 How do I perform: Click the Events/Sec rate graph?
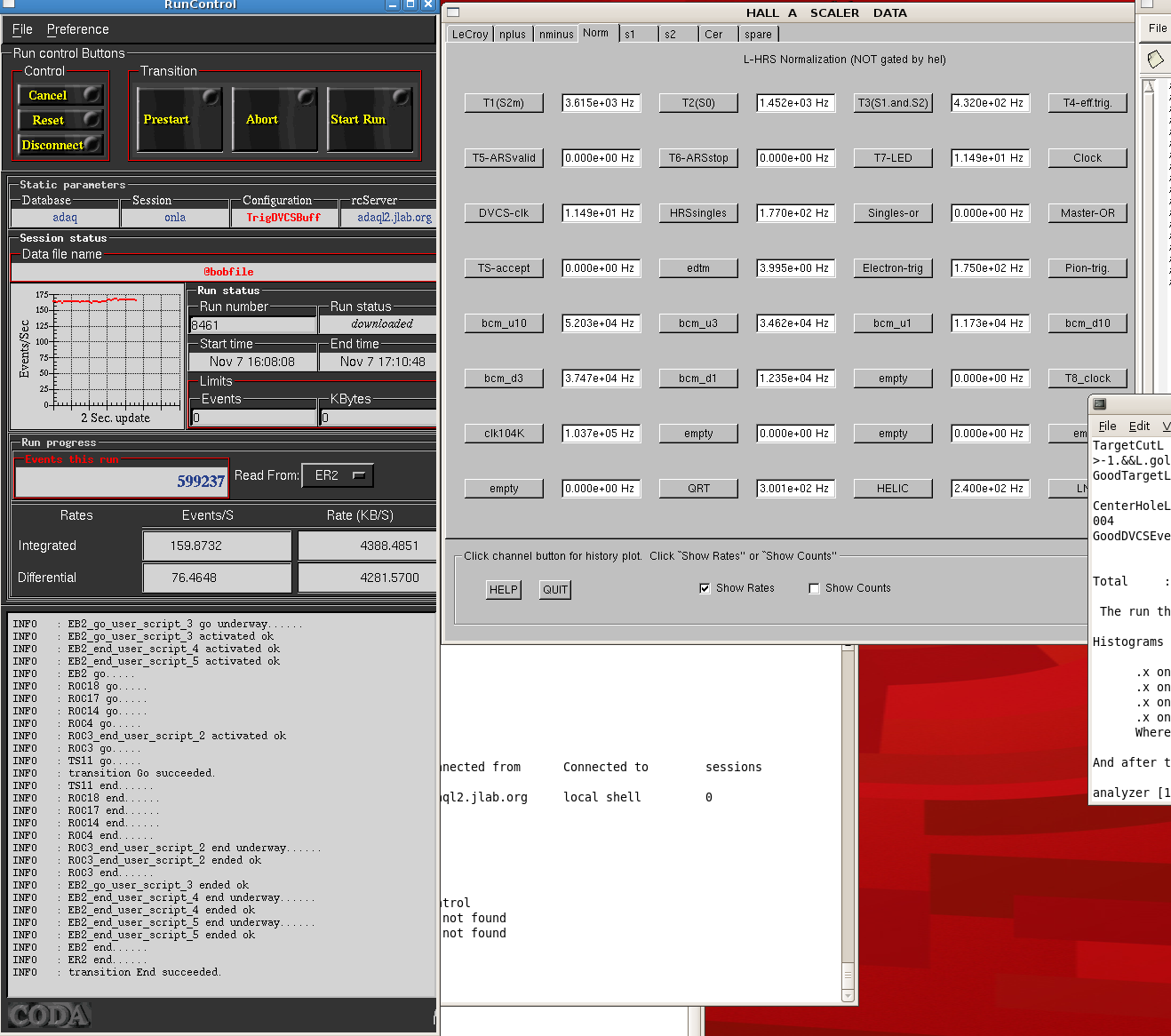97,355
